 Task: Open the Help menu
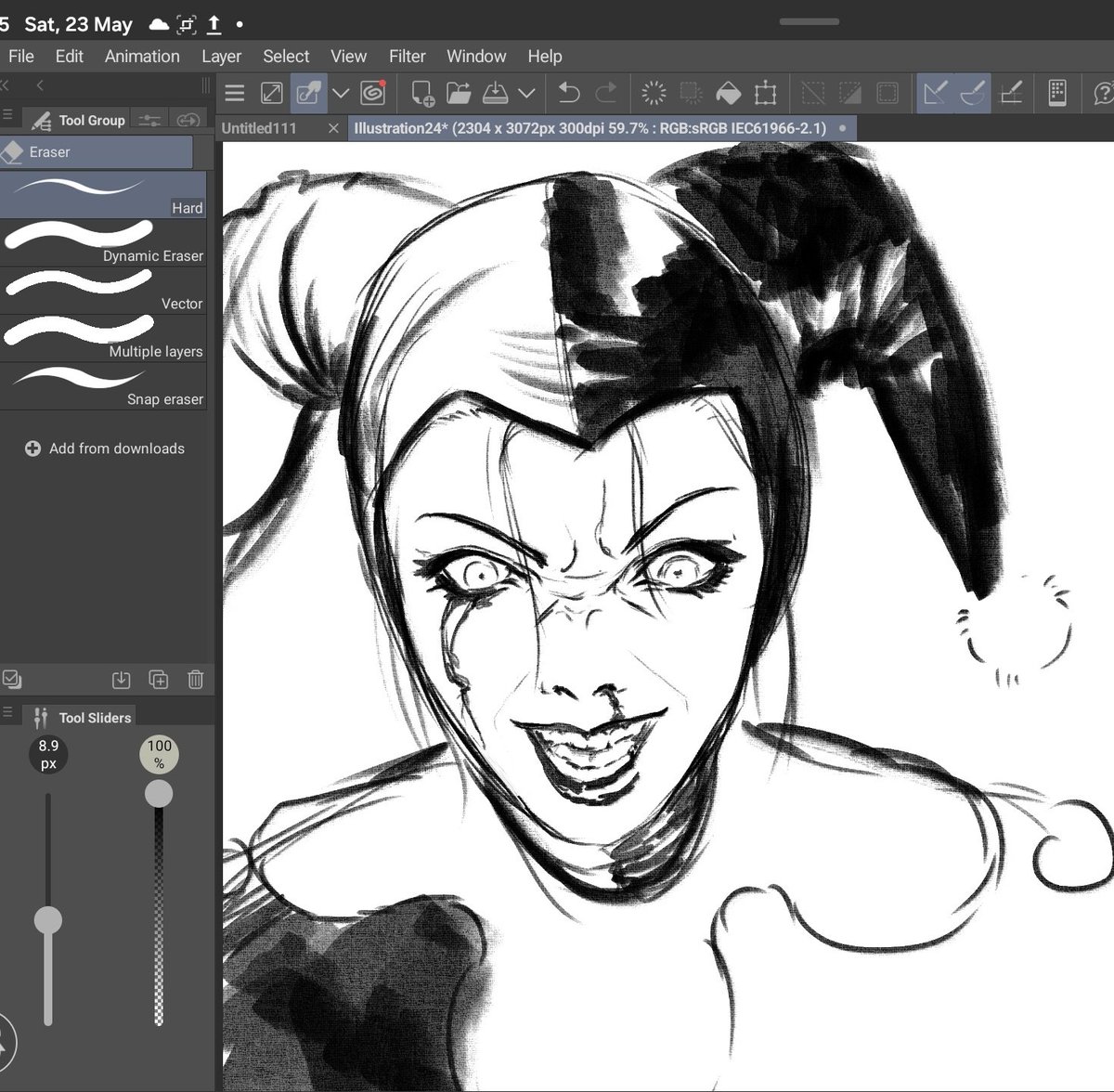pos(545,57)
